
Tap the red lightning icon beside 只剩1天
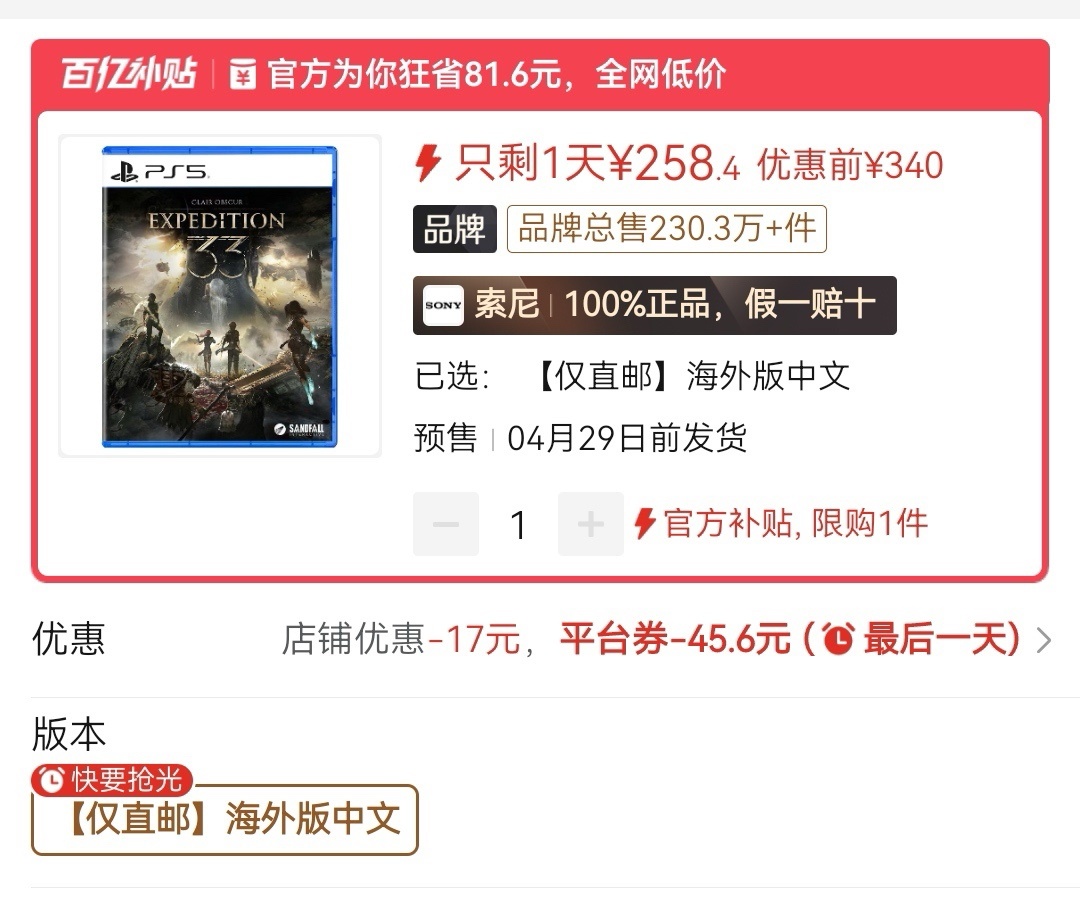point(428,163)
